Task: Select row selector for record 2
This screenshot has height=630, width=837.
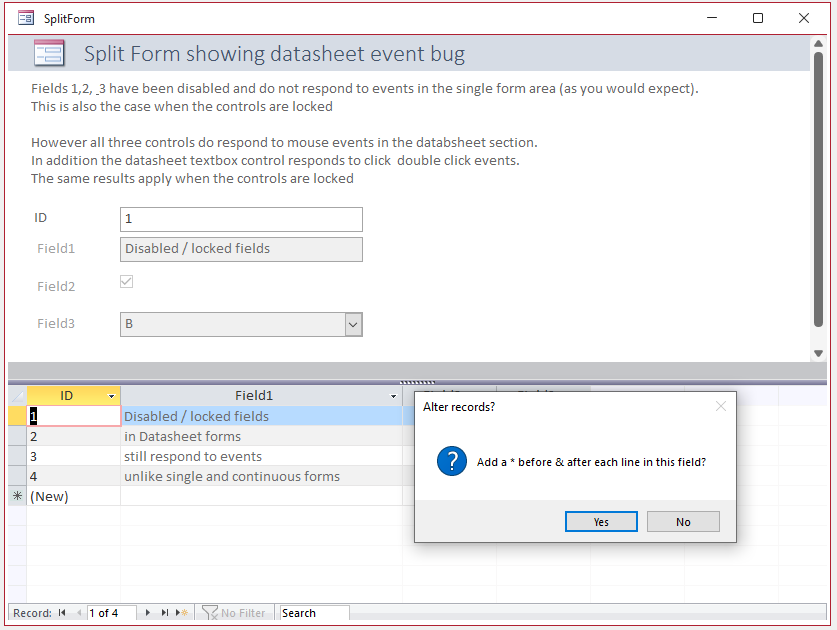Action: pyautogui.click(x=18, y=436)
